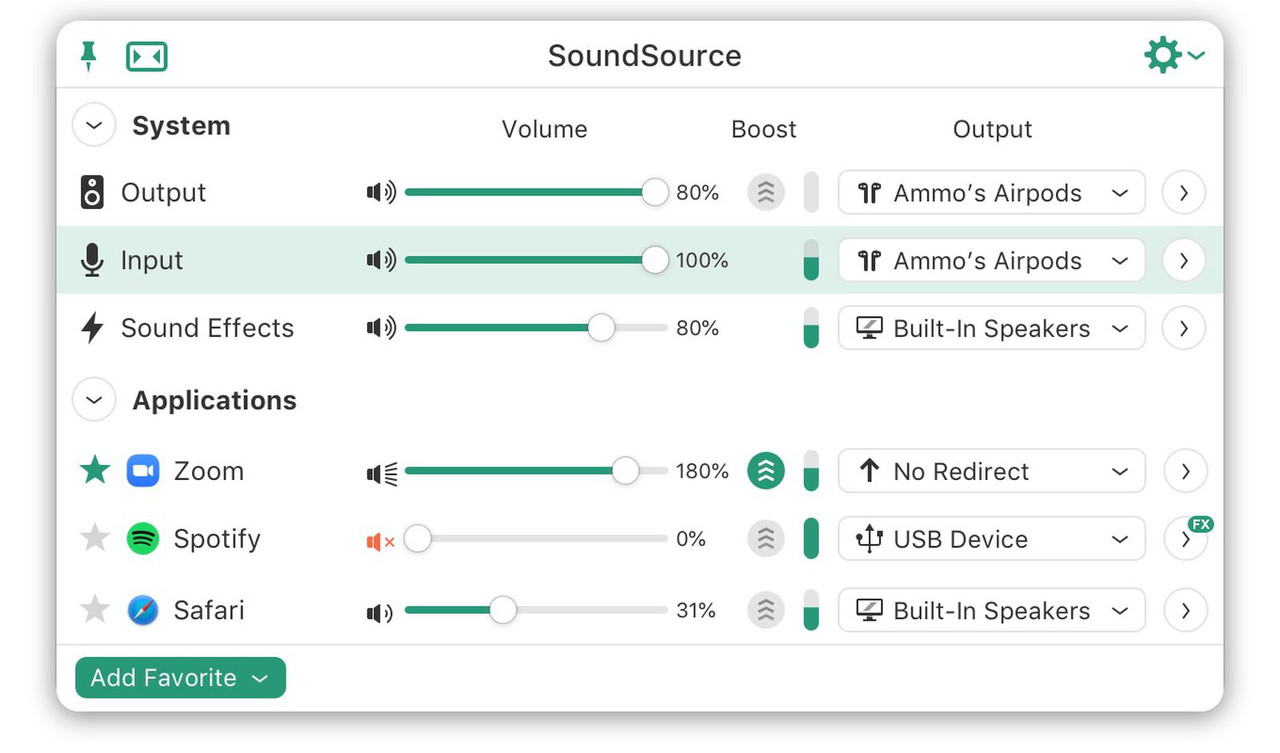Open the settings gear menu
This screenshot has width=1280, height=753.
click(x=1163, y=54)
